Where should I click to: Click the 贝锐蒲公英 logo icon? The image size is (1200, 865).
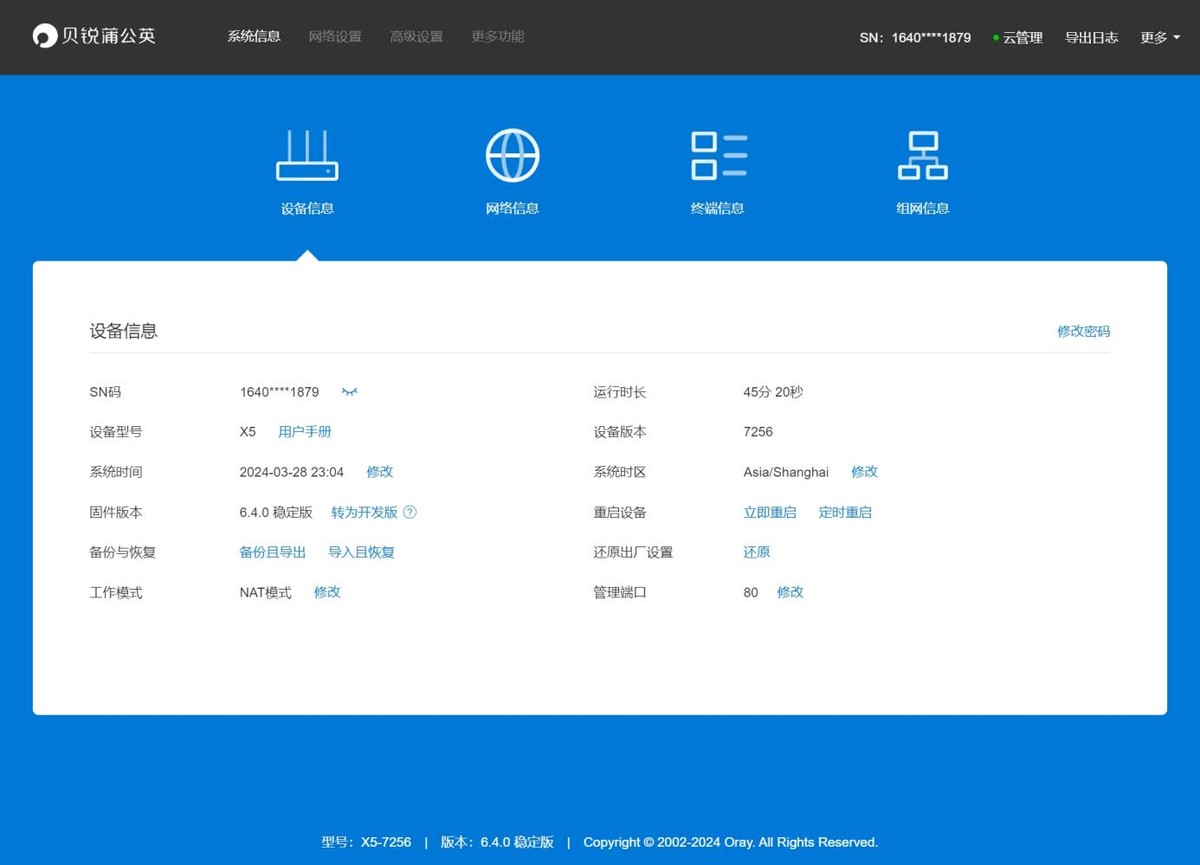point(44,36)
